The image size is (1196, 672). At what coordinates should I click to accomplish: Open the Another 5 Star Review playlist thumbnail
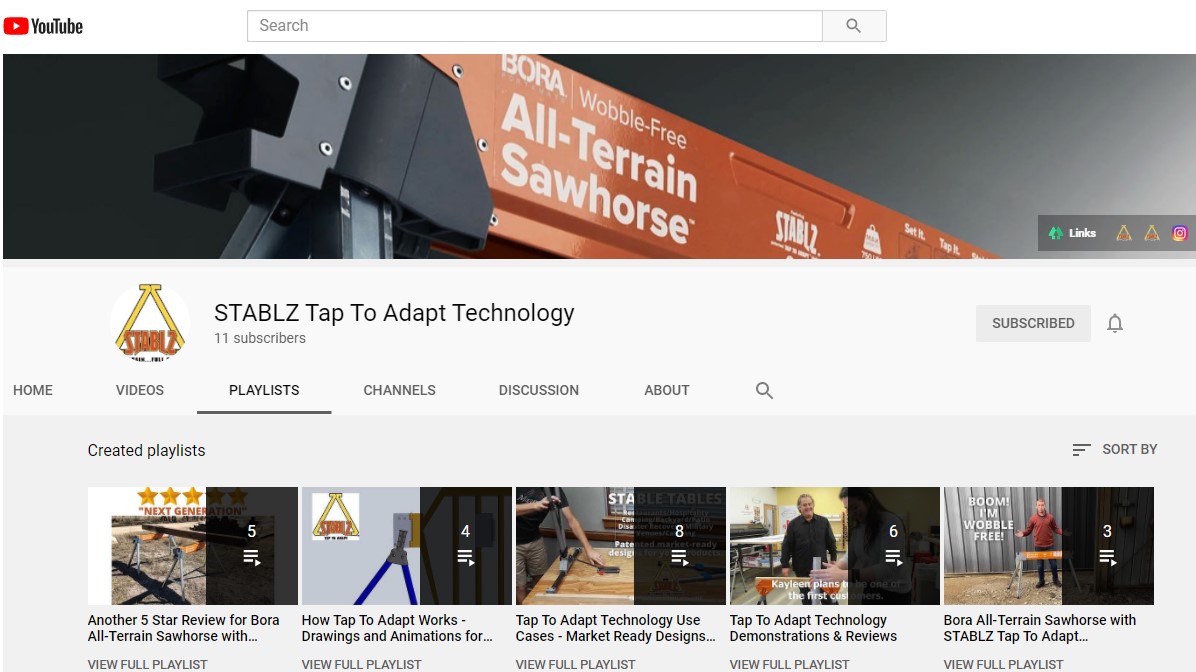[192, 546]
